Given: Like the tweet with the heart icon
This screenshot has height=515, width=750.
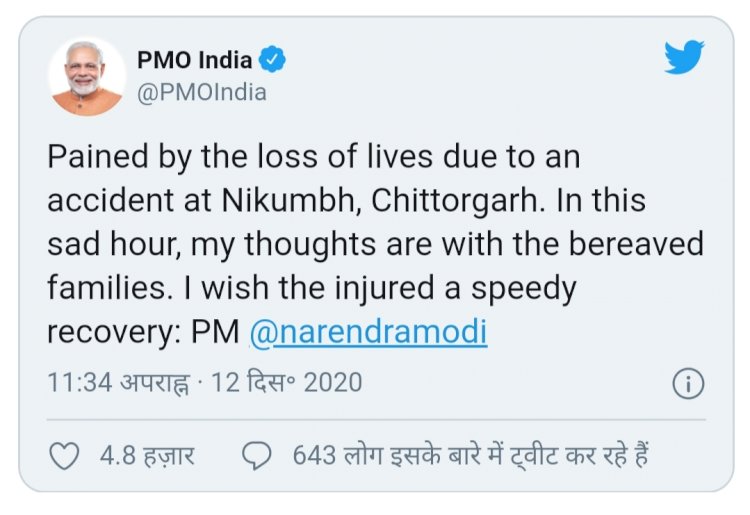Looking at the screenshot, I should click(x=65, y=456).
